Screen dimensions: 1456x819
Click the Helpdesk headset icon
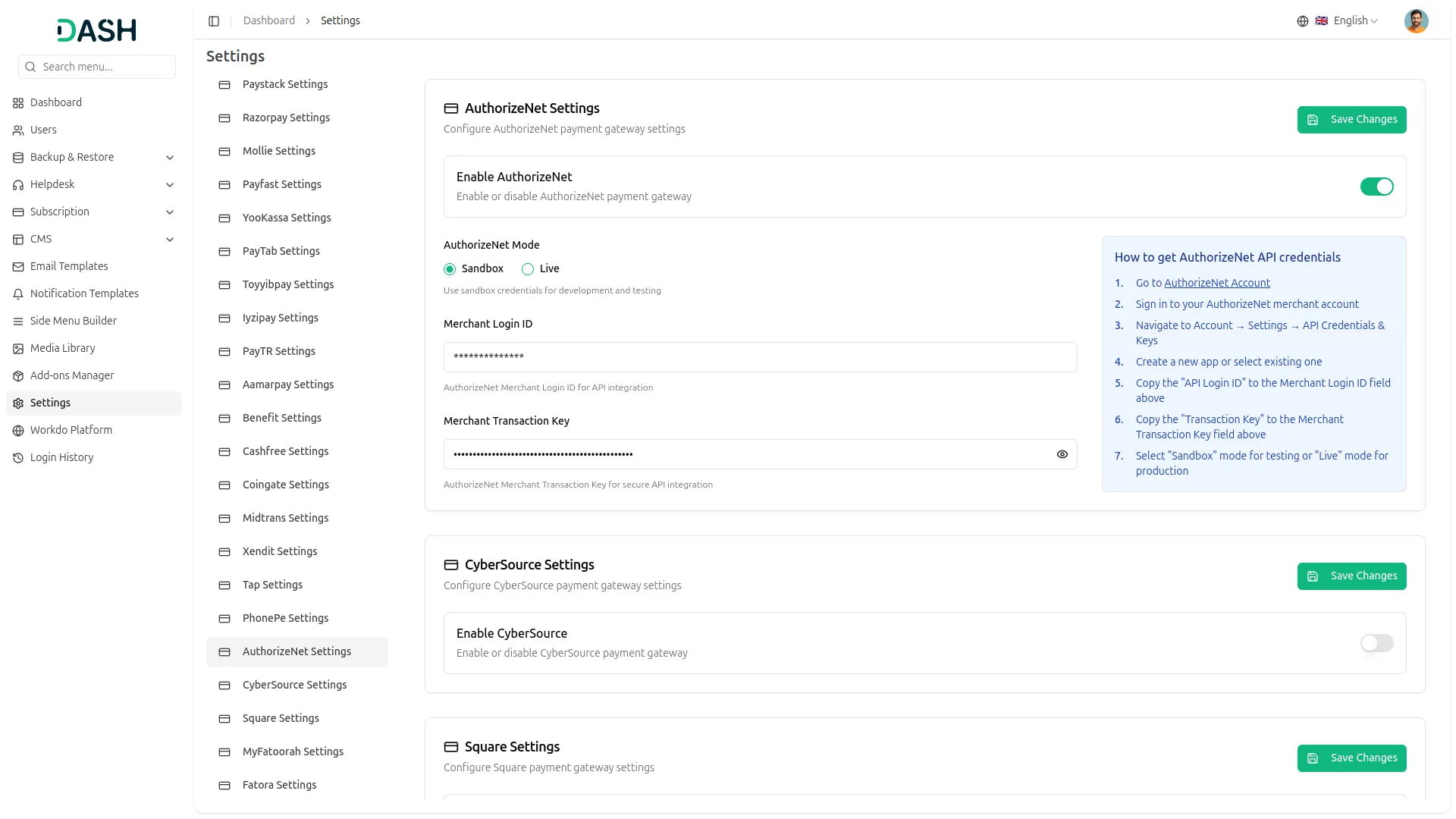[18, 185]
